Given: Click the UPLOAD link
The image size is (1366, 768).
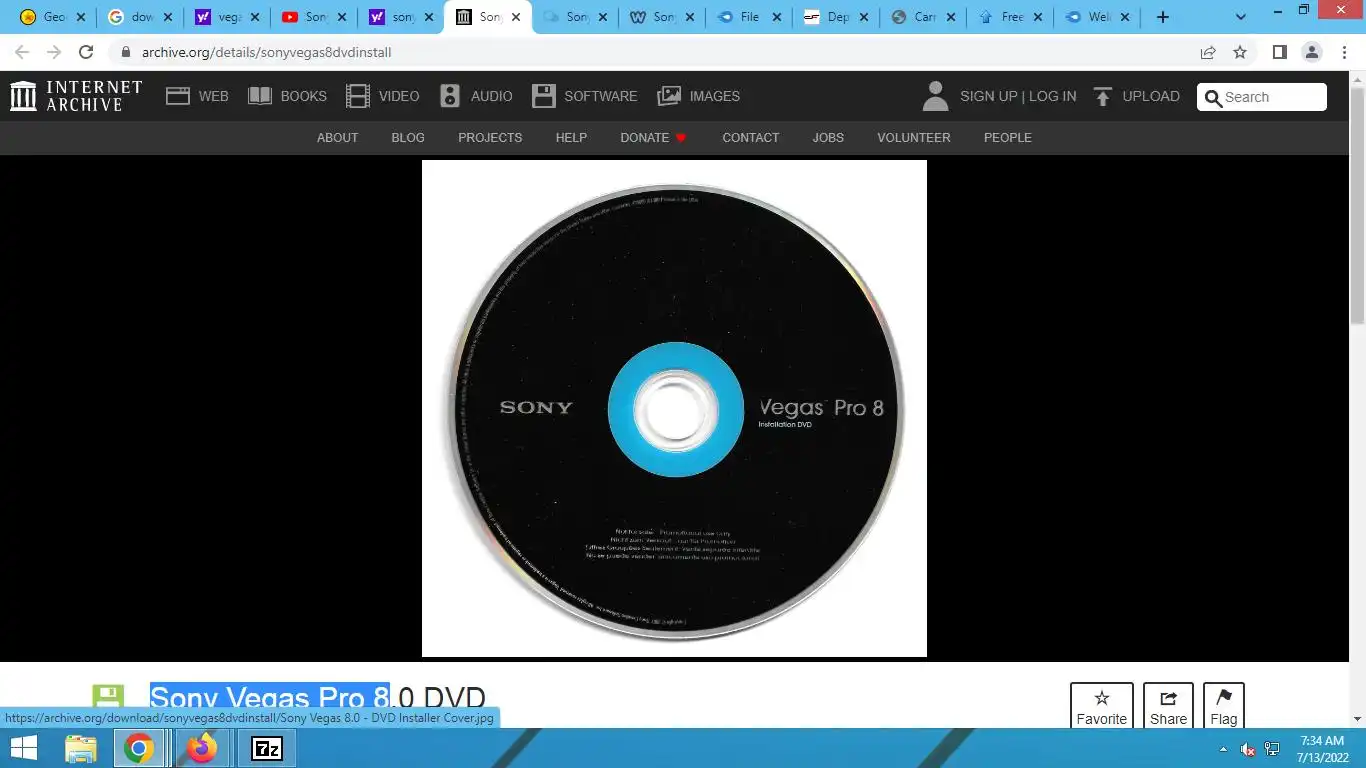Looking at the screenshot, I should [x=1151, y=96].
